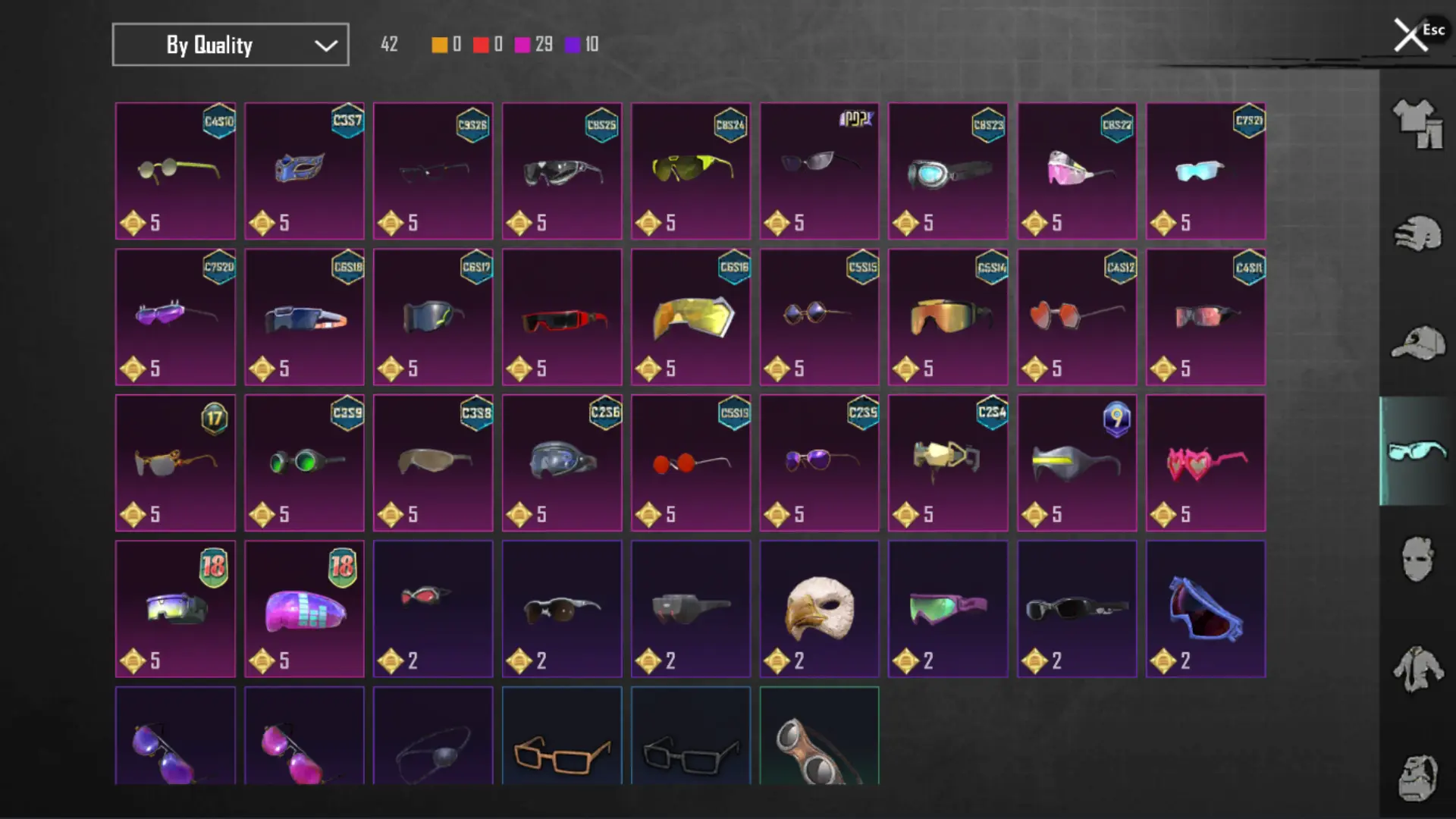Expand the By Quality sort dropdown
This screenshot has height=819, width=1456.
point(231,45)
